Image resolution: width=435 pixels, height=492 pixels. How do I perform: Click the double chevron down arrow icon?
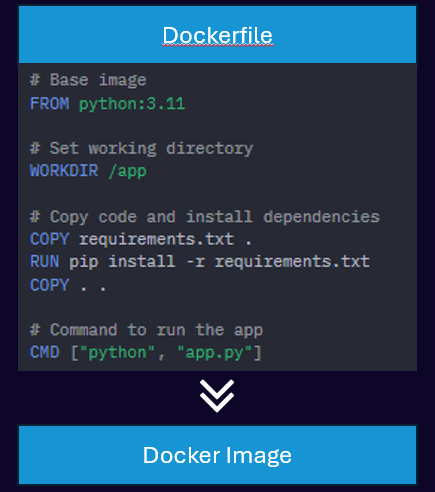coord(217,396)
